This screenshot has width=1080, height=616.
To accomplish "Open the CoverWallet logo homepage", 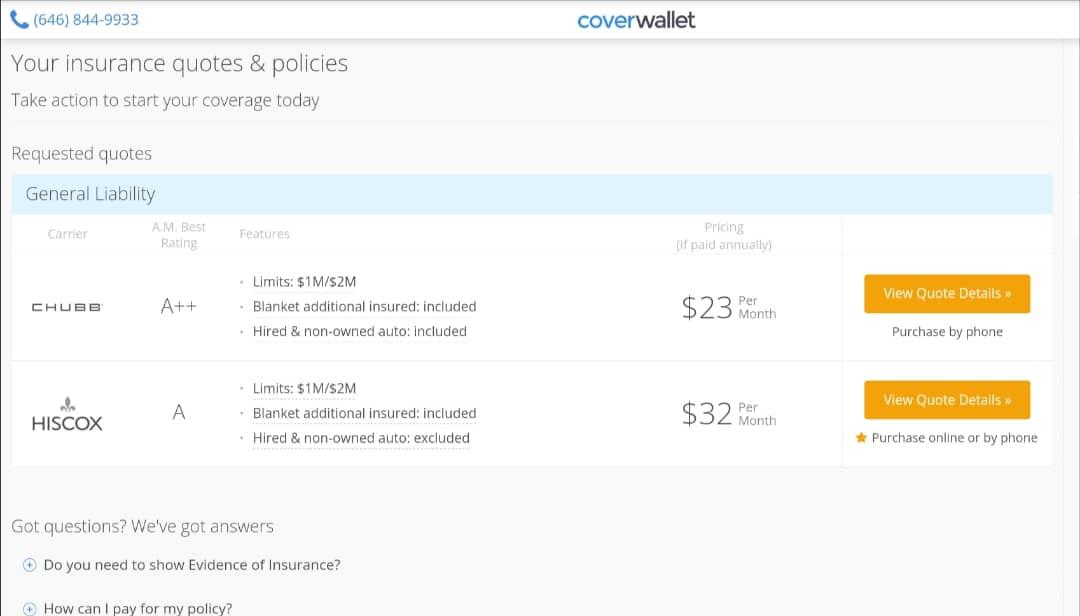I will click(x=636, y=20).
